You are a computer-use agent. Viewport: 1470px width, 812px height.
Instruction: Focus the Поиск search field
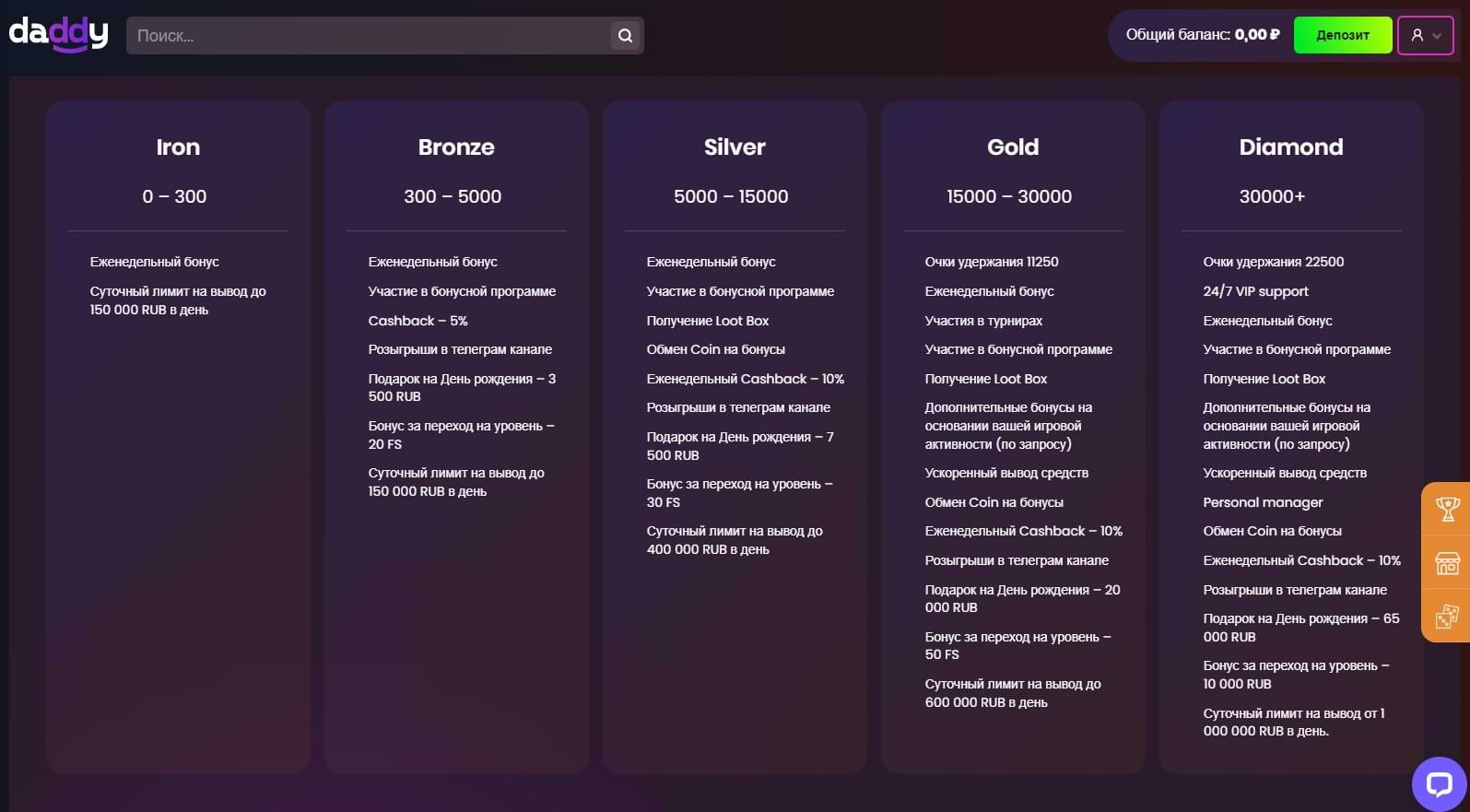pyautogui.click(x=369, y=36)
